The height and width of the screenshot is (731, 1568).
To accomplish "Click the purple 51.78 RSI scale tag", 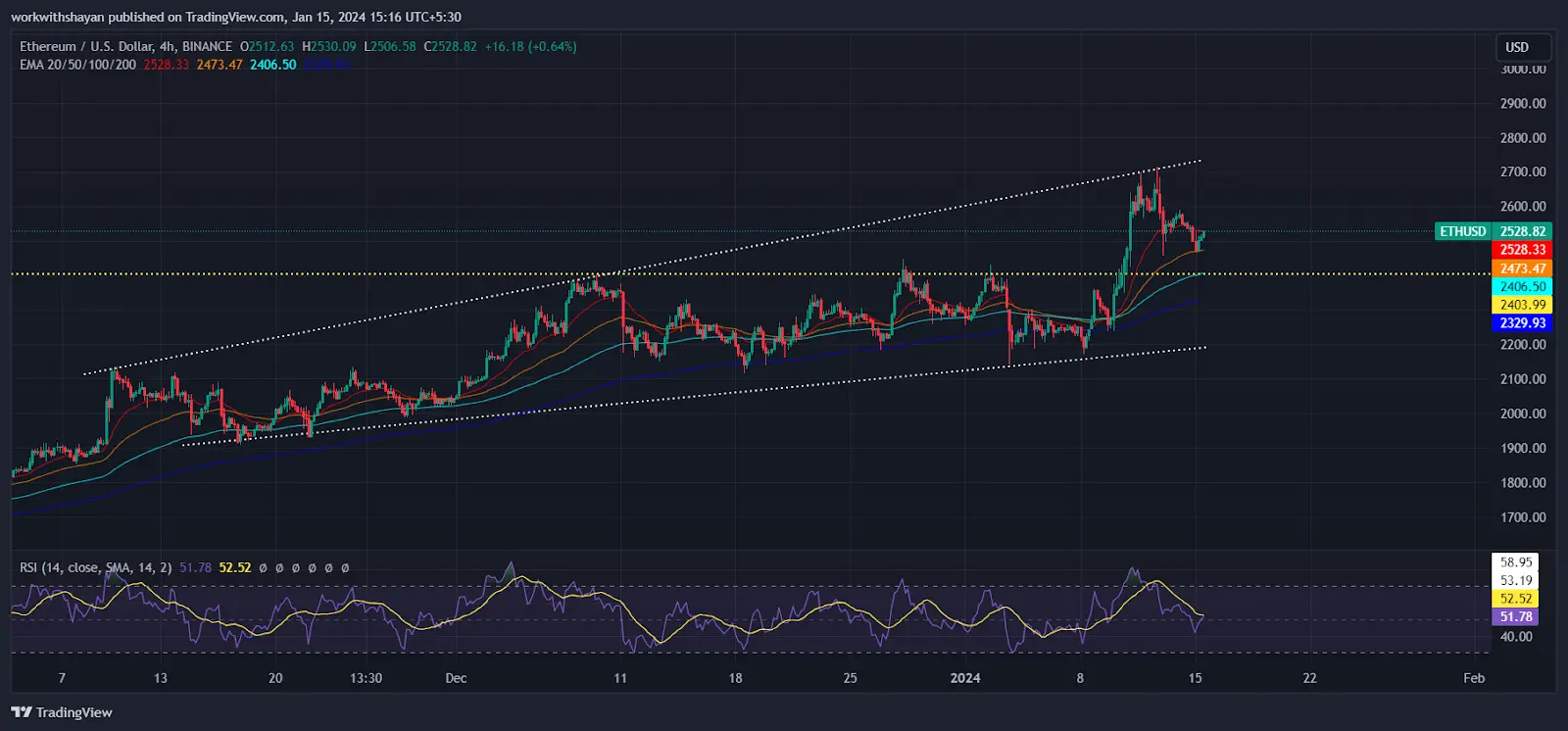I will (x=1515, y=617).
